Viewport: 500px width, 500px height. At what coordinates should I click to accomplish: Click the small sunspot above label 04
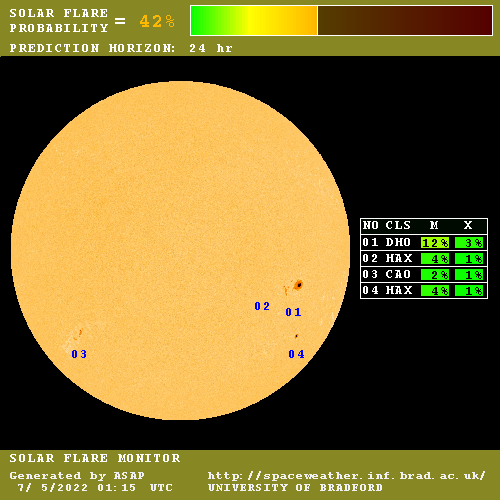pyautogui.click(x=296, y=336)
